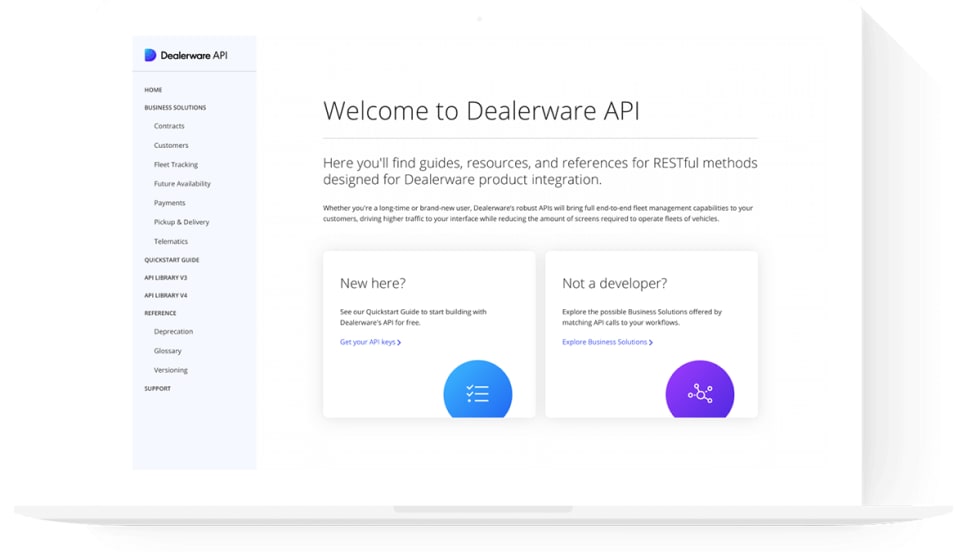Click the New here? card

tap(429, 300)
